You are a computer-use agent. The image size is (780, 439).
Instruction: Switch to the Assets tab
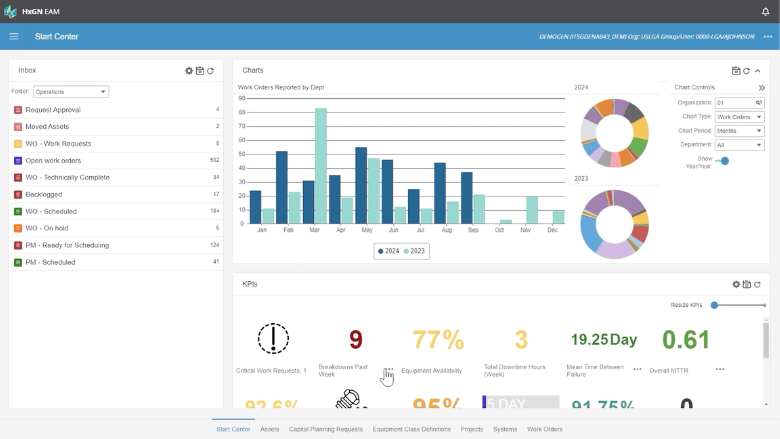point(270,429)
